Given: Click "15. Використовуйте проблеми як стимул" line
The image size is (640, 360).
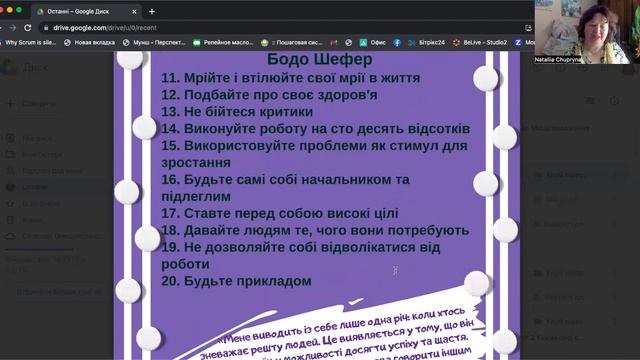Looking at the screenshot, I should 314,146.
